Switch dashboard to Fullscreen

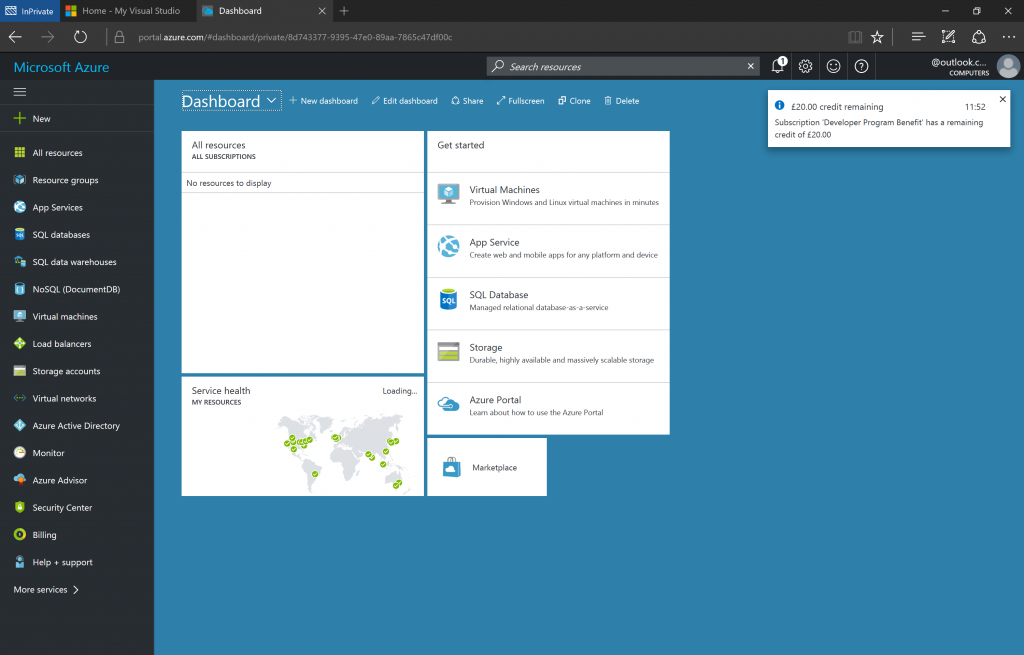pos(520,101)
